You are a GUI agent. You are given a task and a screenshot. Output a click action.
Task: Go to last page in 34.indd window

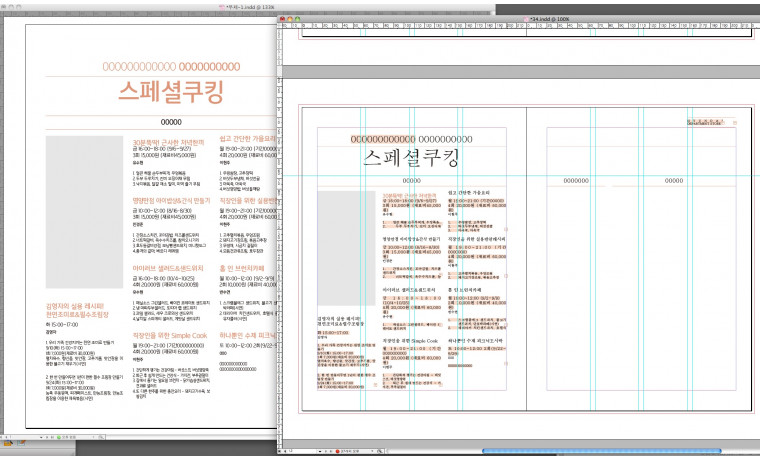[x=331, y=451]
